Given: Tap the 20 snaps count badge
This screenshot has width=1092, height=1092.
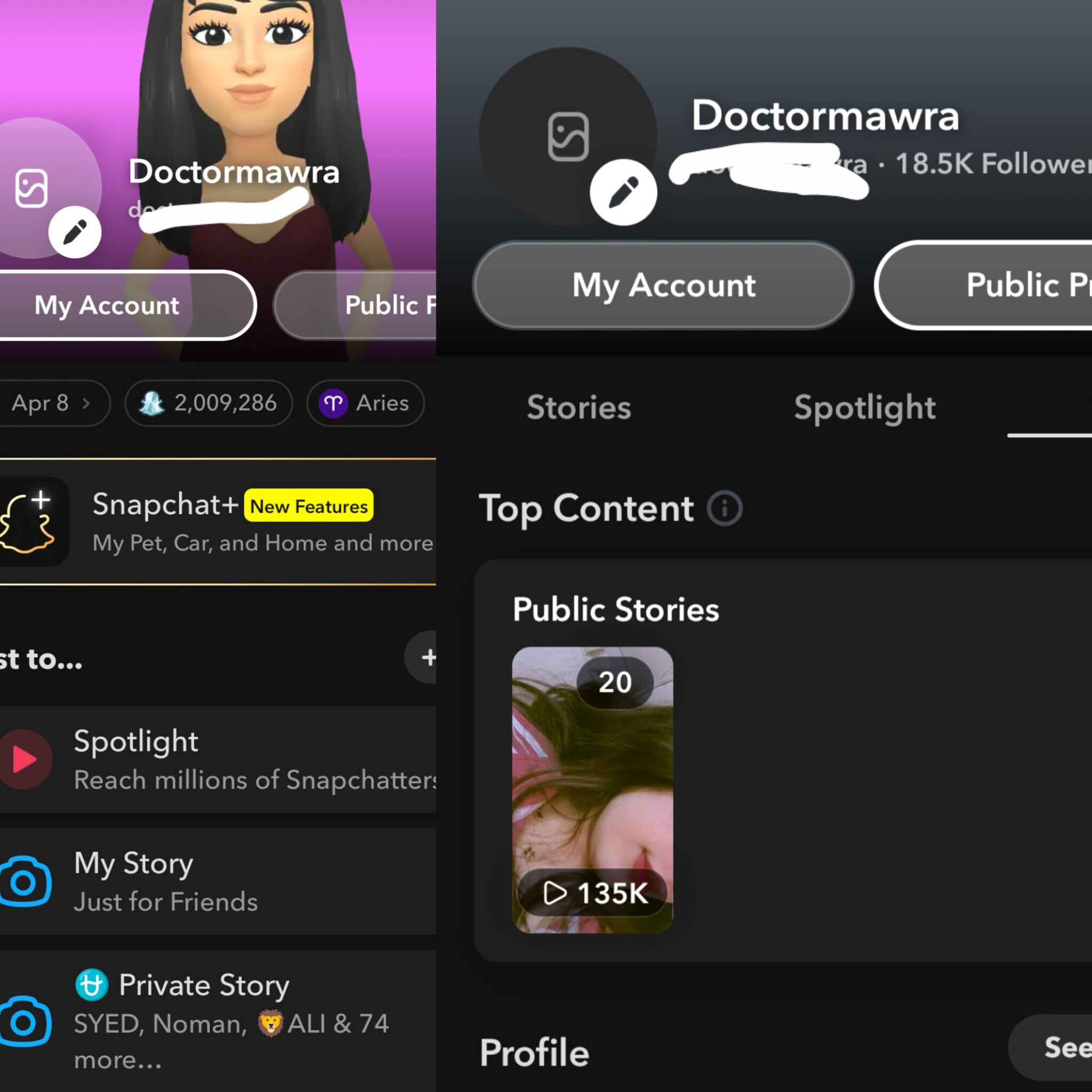Looking at the screenshot, I should click(615, 682).
